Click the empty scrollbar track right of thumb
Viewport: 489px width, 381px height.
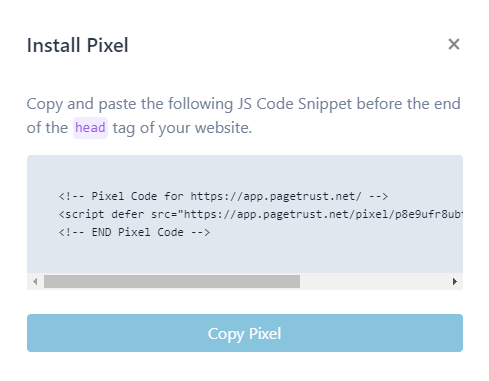point(373,282)
